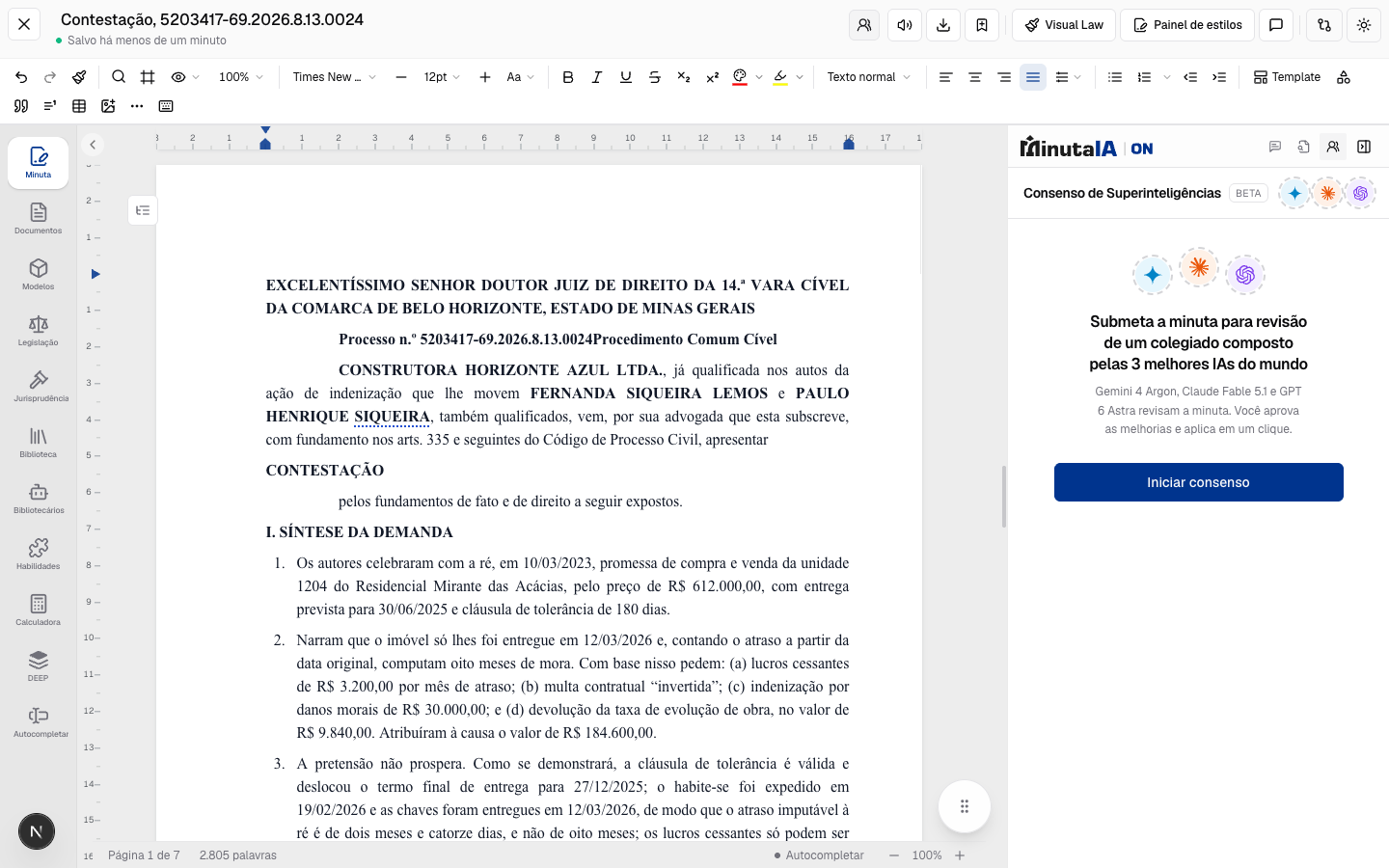1389x868 pixels.
Task: Open the Legislação scales icon
Action: point(39,330)
